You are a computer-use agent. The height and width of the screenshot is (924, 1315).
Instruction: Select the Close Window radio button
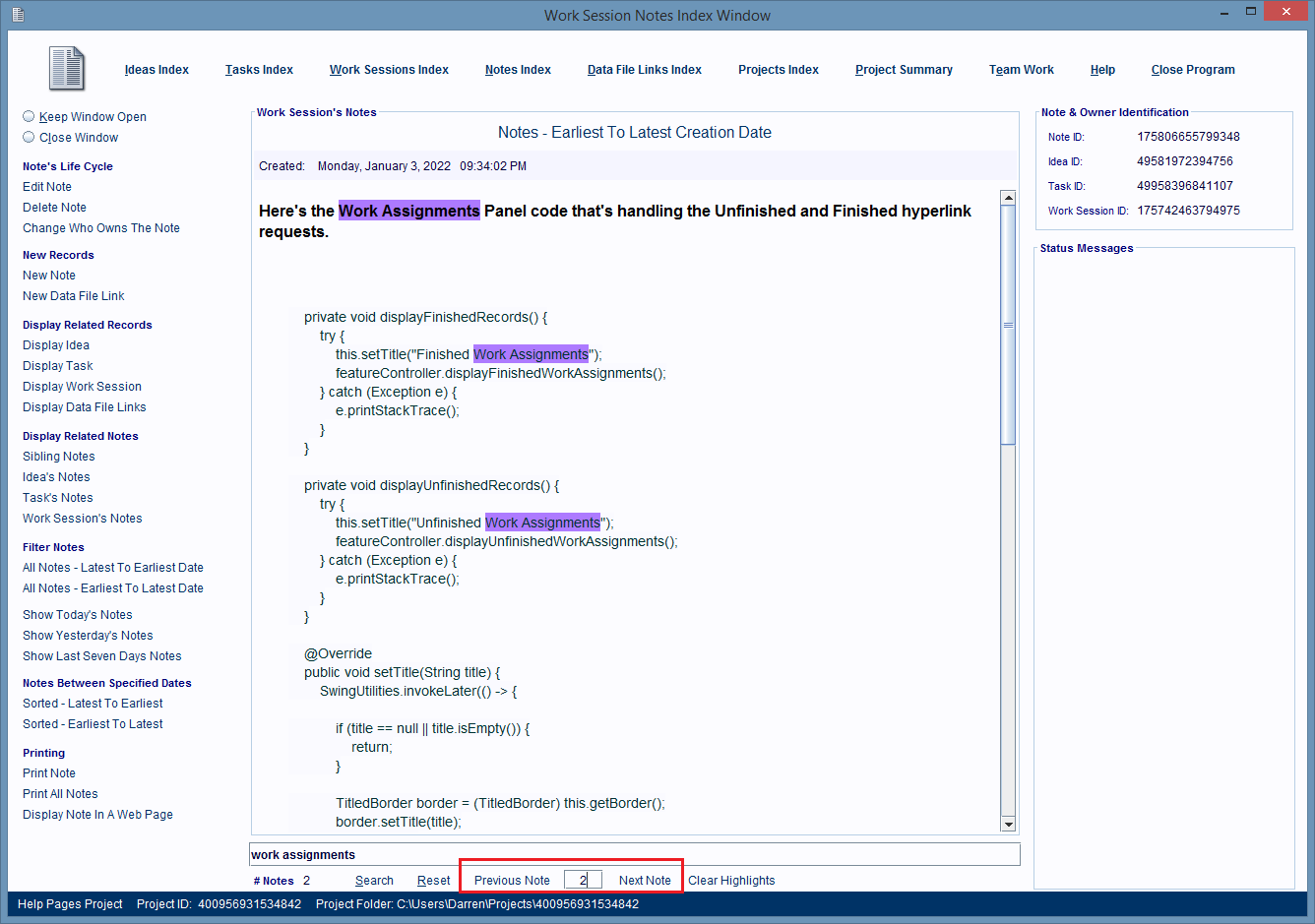click(29, 137)
